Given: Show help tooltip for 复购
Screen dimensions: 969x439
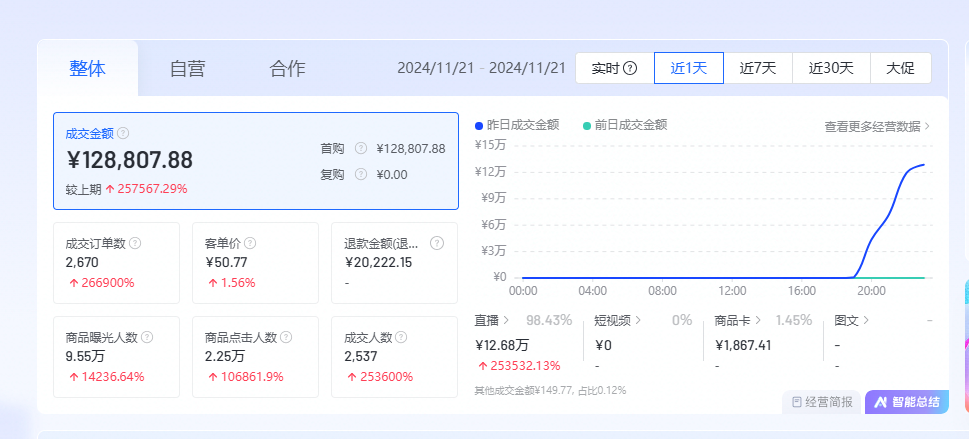Looking at the screenshot, I should (361, 174).
